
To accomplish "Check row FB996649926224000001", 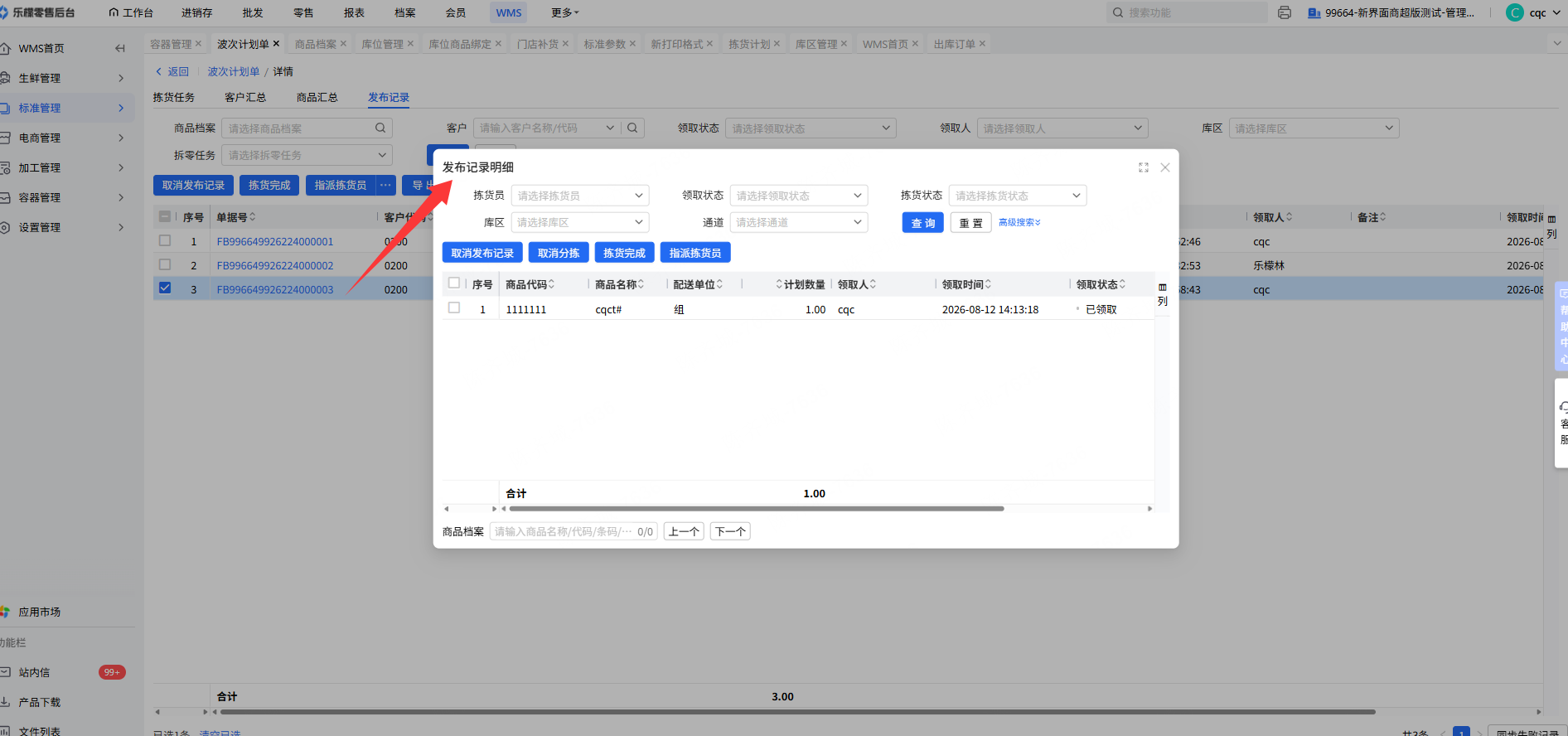I will point(165,240).
